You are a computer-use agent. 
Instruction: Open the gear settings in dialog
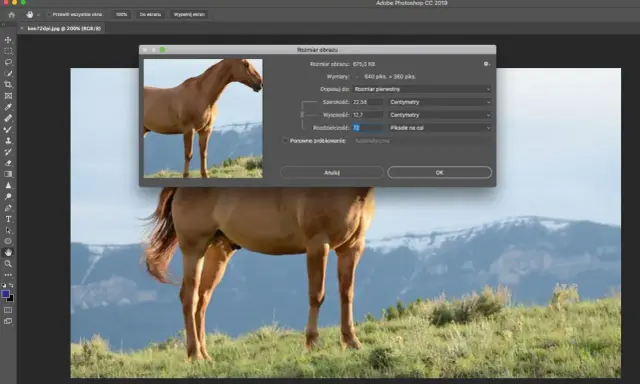pos(486,64)
